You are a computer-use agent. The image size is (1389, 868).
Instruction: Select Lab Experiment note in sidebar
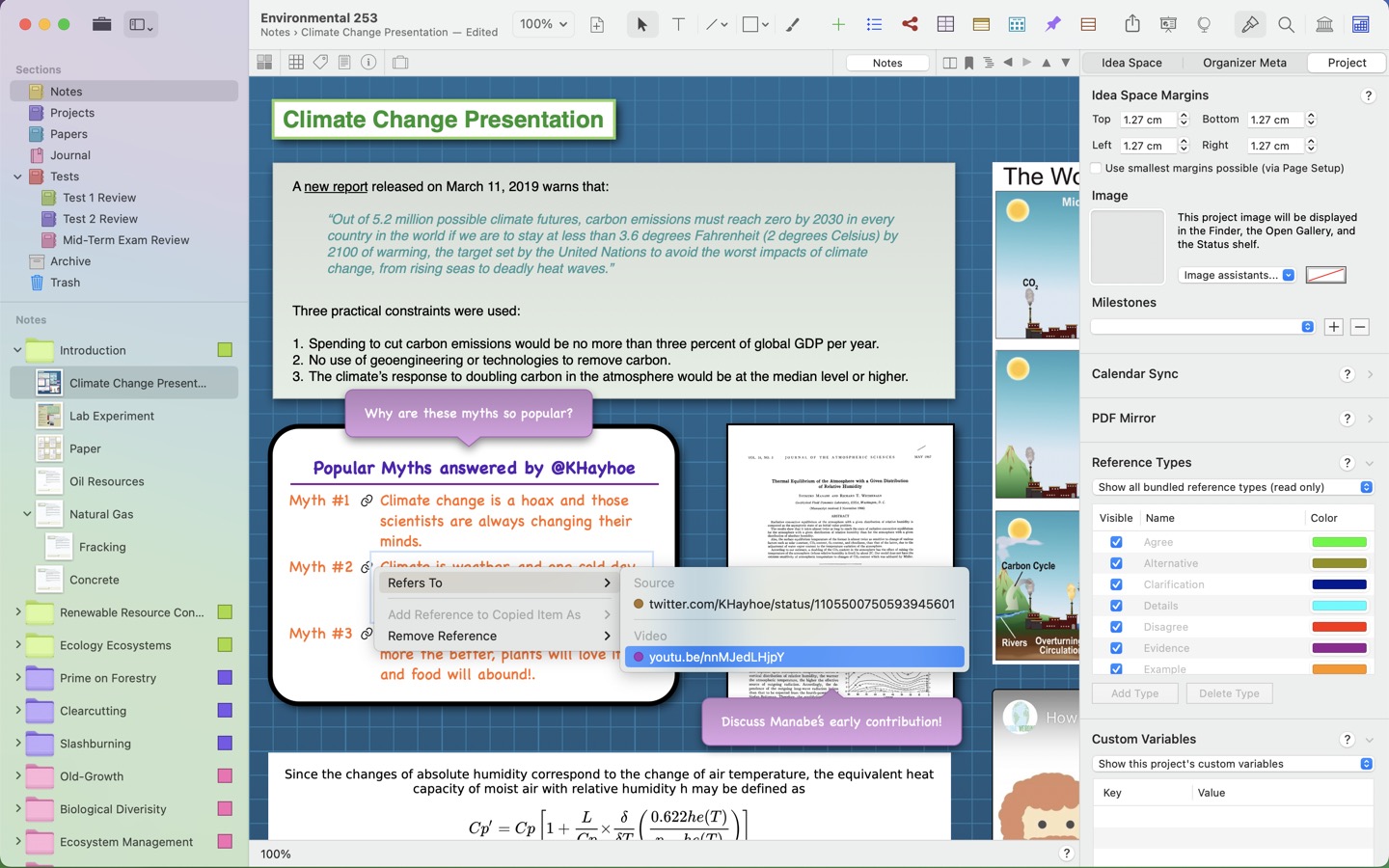tap(112, 416)
